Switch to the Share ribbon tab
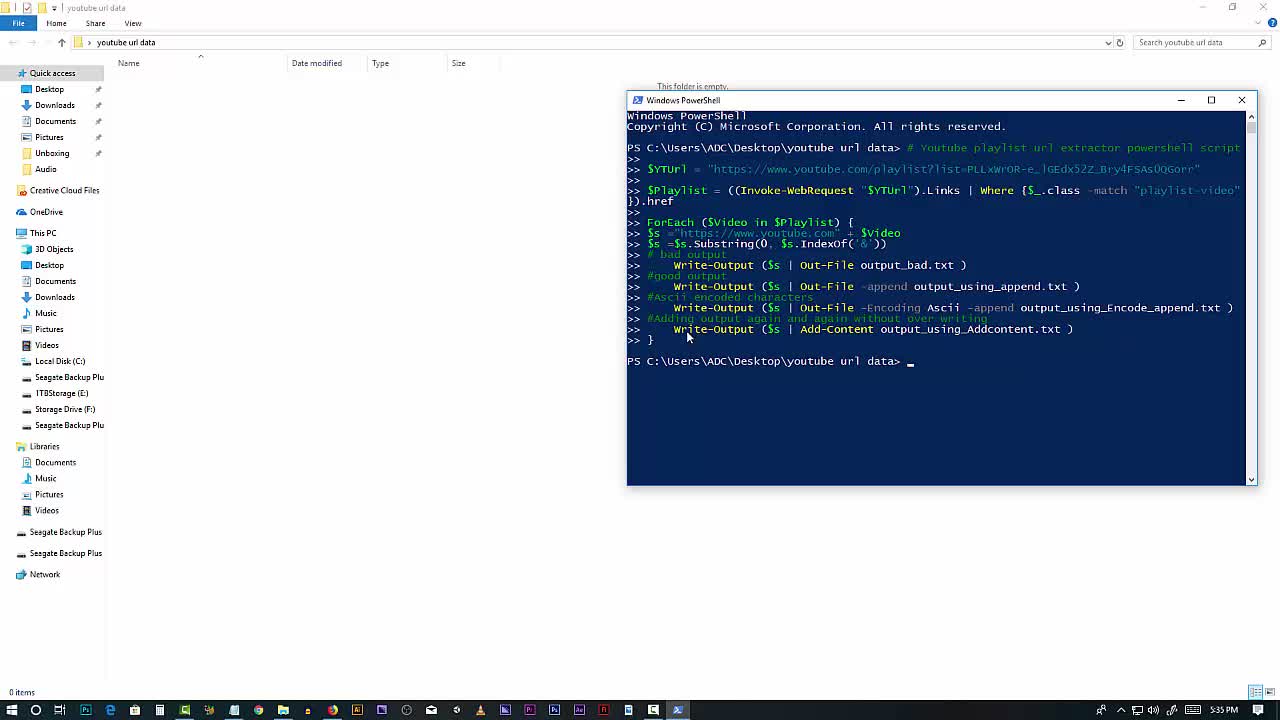 [x=95, y=23]
